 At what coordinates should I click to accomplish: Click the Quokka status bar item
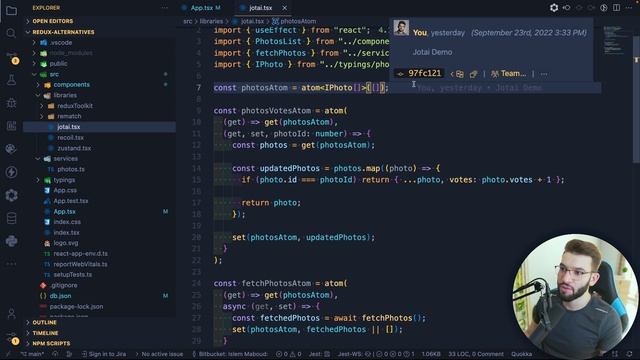[x=521, y=354]
